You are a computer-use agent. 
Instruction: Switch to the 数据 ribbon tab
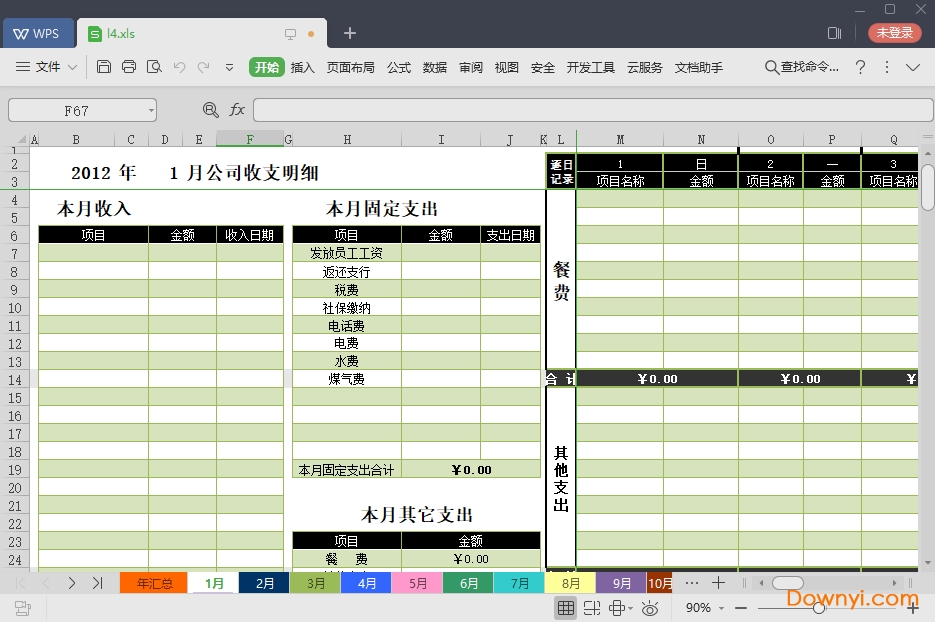(435, 67)
